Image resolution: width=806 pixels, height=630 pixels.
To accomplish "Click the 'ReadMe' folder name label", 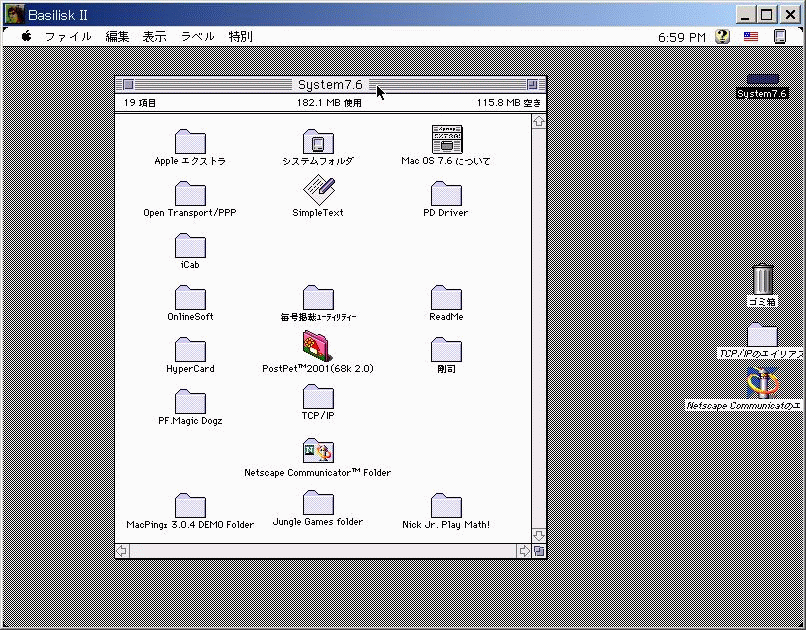I will point(446,317).
